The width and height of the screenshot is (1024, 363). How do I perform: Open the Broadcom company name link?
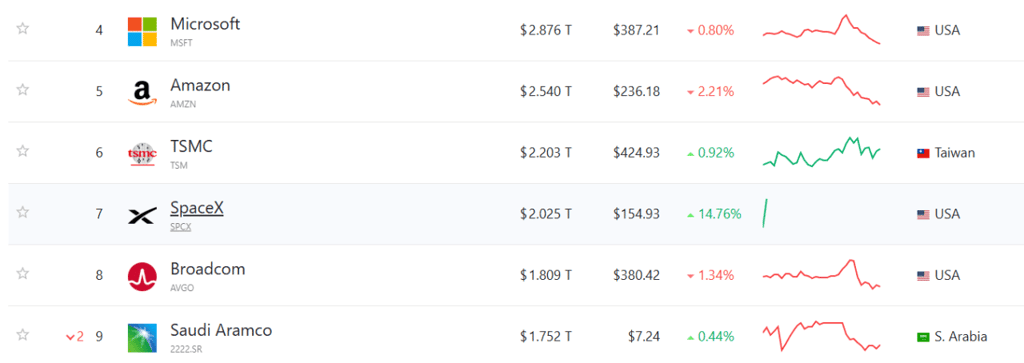[x=208, y=269]
